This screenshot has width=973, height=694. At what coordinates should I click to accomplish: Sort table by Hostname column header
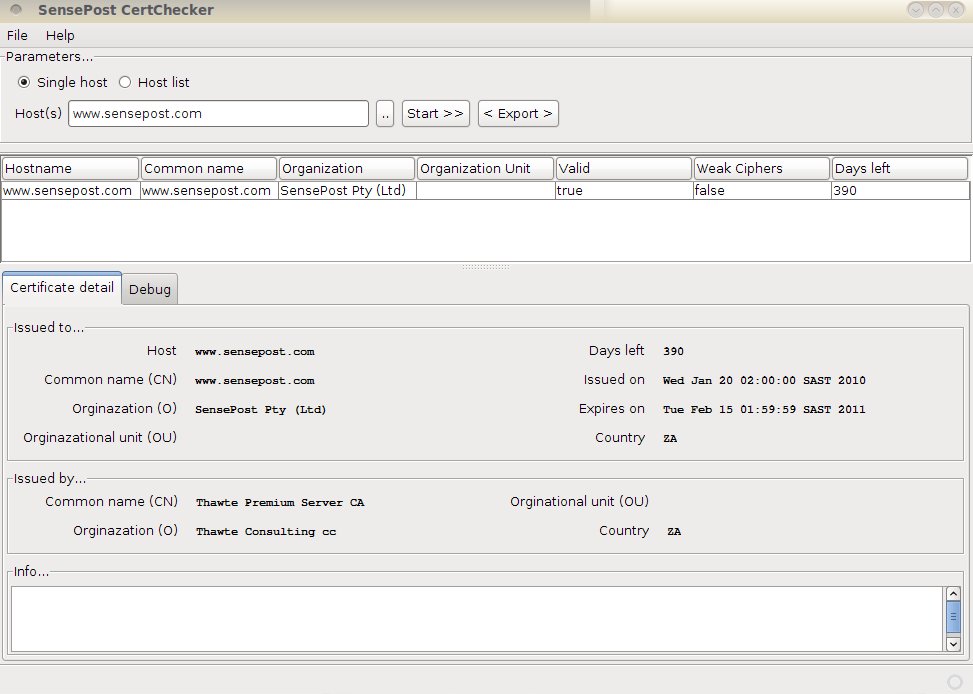[70, 168]
